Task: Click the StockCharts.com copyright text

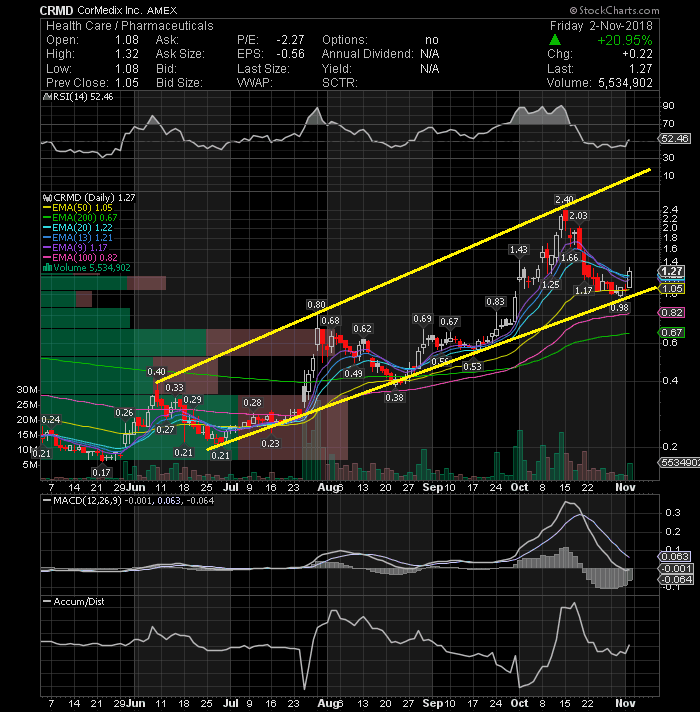Action: tap(614, 10)
